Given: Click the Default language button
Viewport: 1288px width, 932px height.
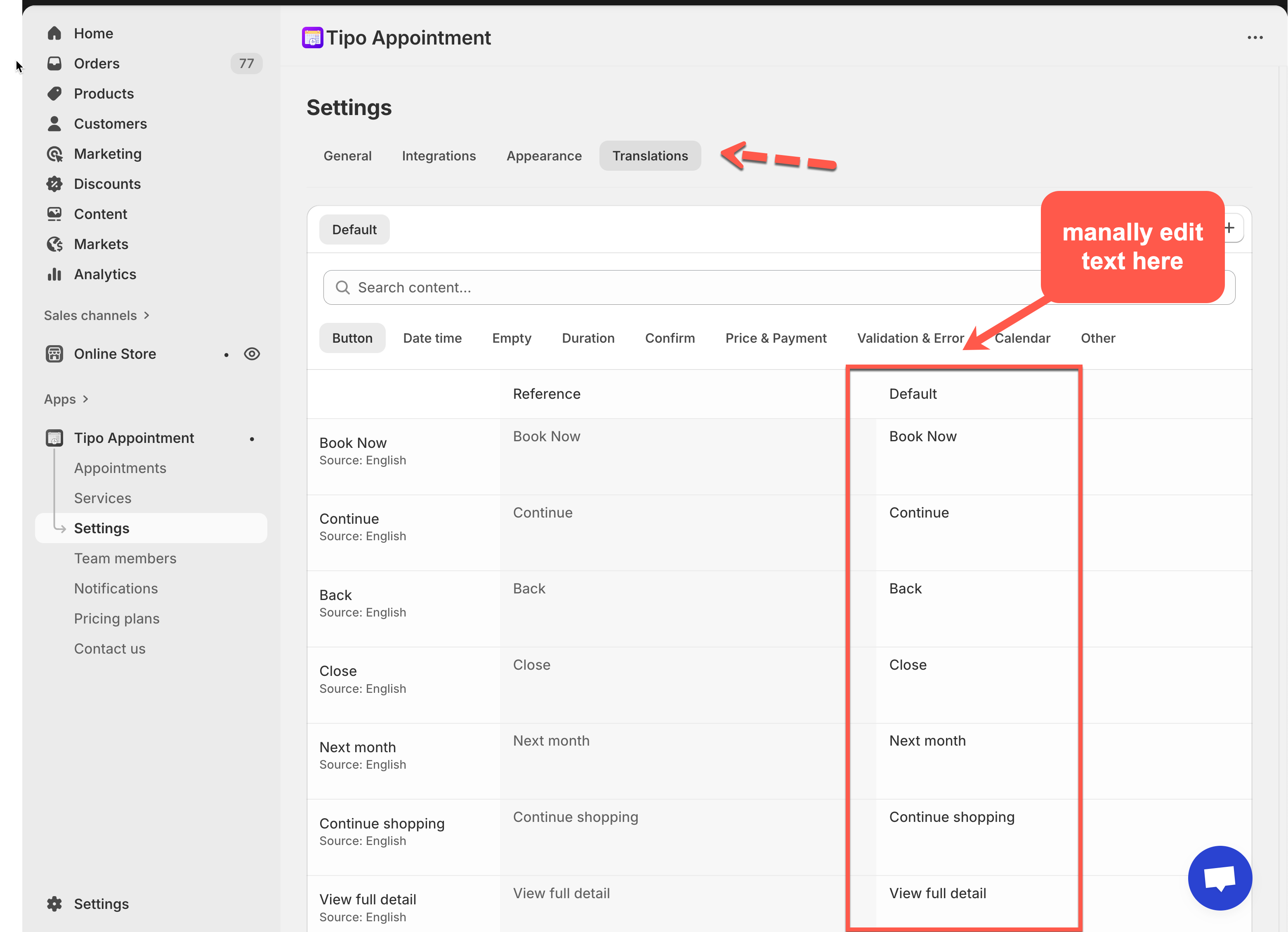Looking at the screenshot, I should 354,230.
